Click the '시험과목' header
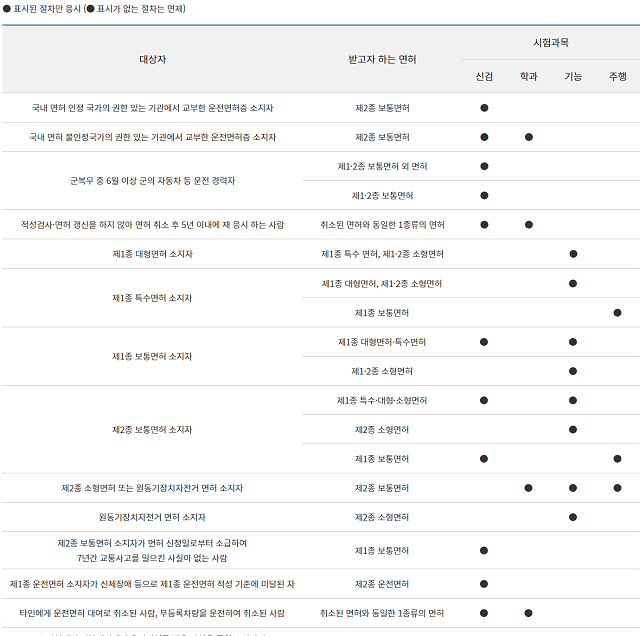The width and height of the screenshot is (640, 636). click(551, 42)
